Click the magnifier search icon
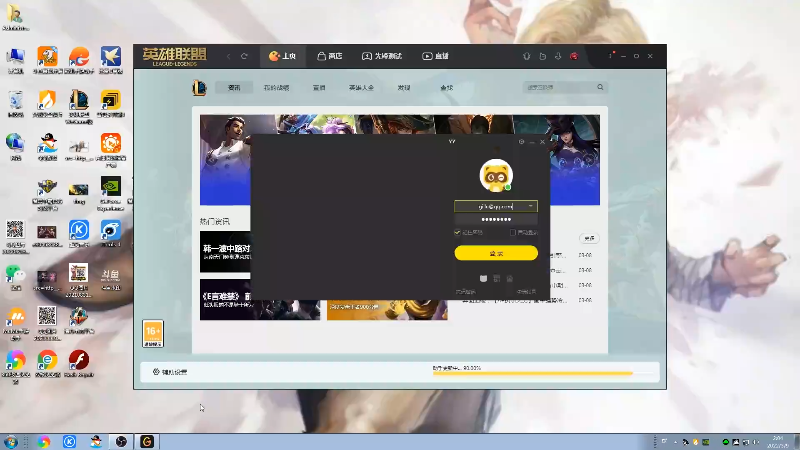The image size is (800, 450). (601, 87)
